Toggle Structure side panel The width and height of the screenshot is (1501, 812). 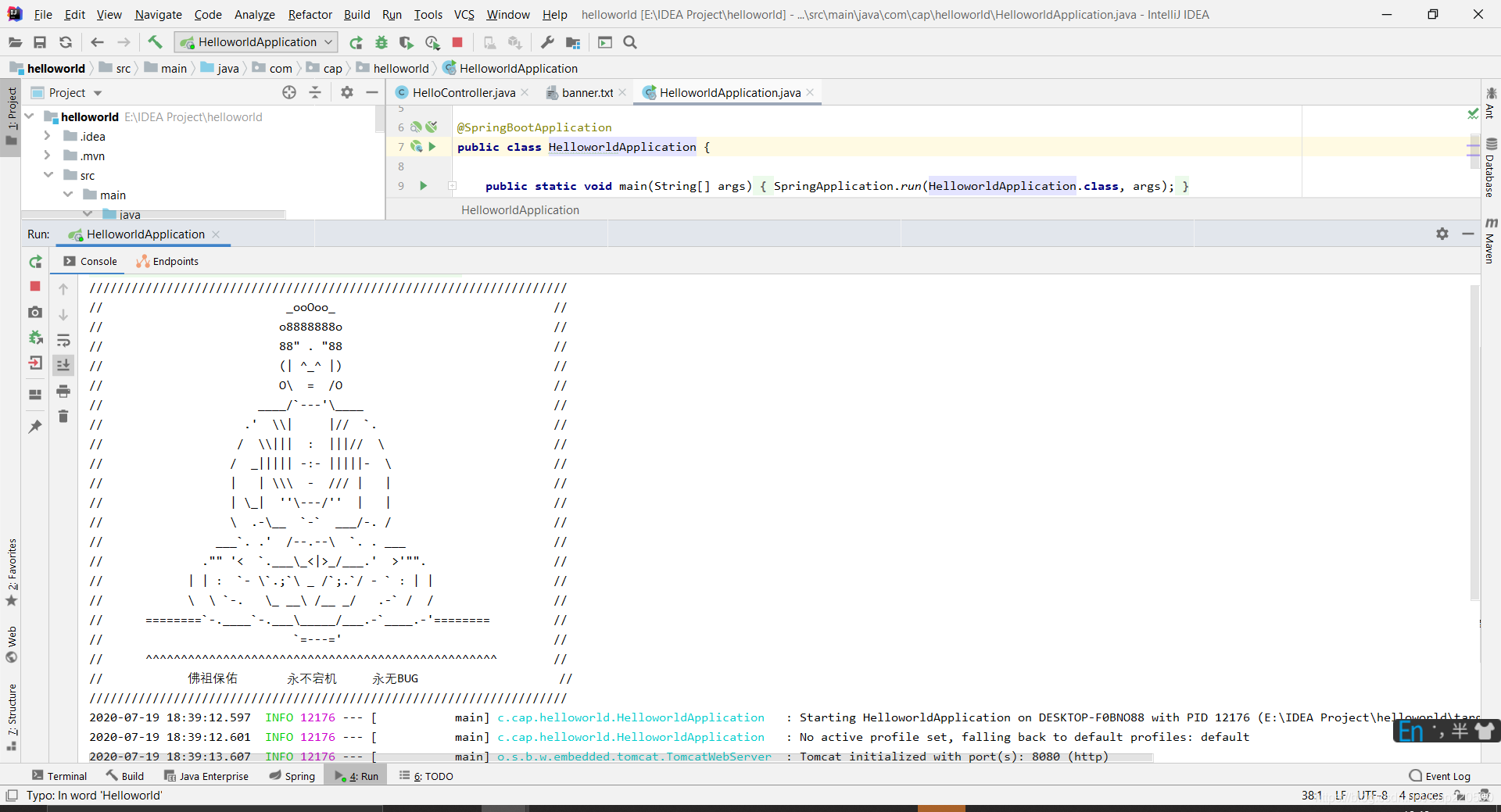[x=12, y=717]
